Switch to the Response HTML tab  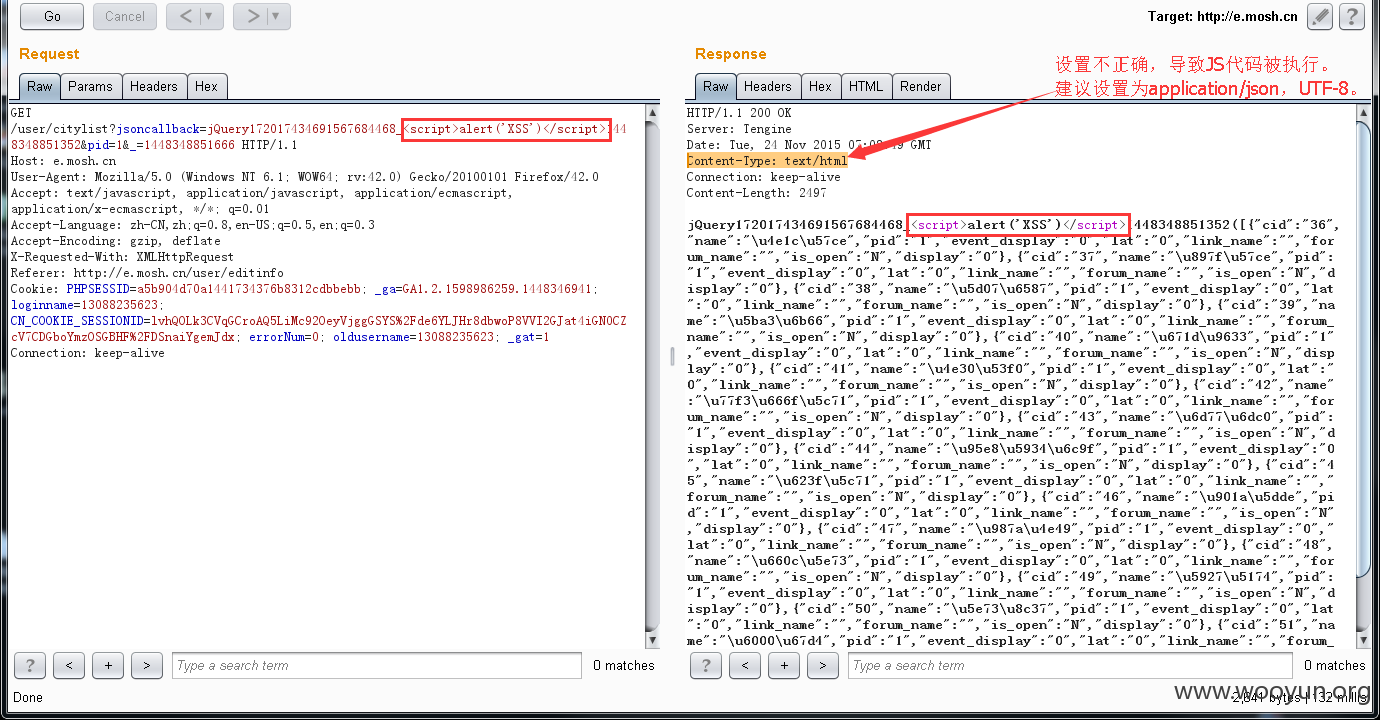[866, 87]
